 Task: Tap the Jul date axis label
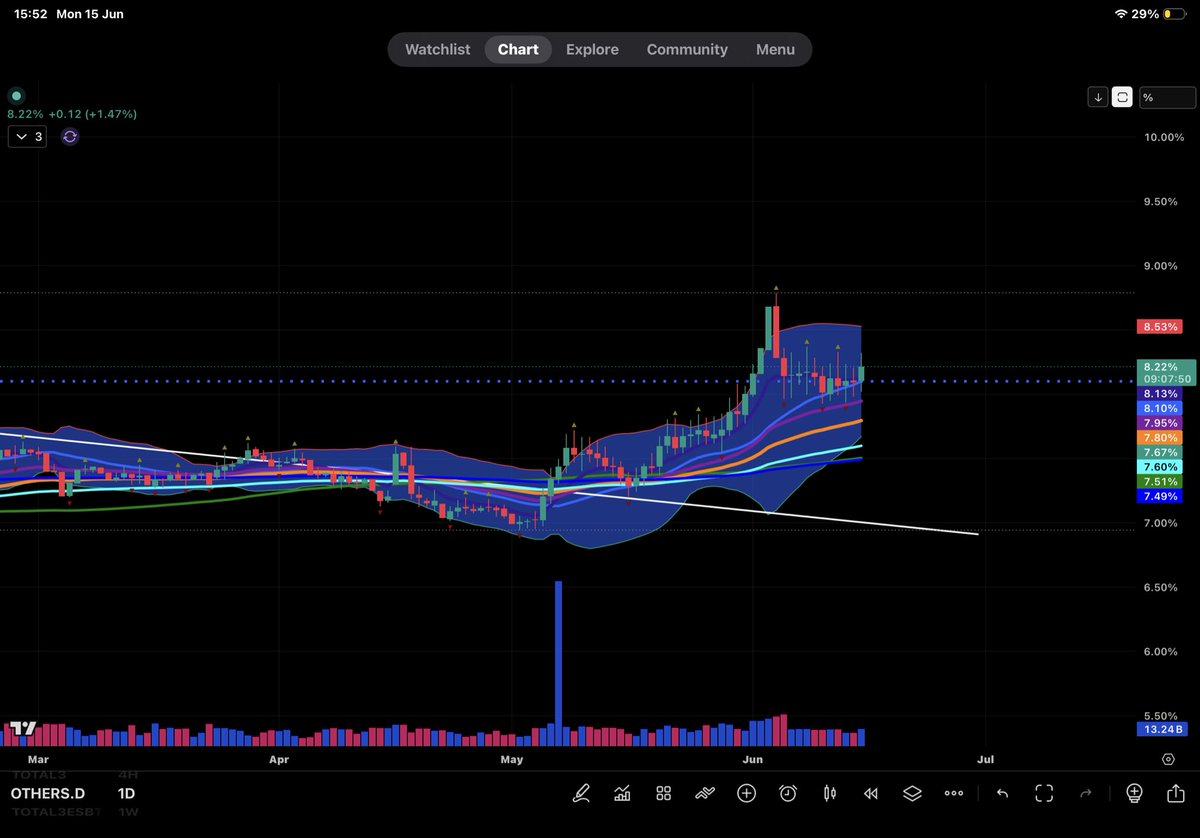pos(985,759)
